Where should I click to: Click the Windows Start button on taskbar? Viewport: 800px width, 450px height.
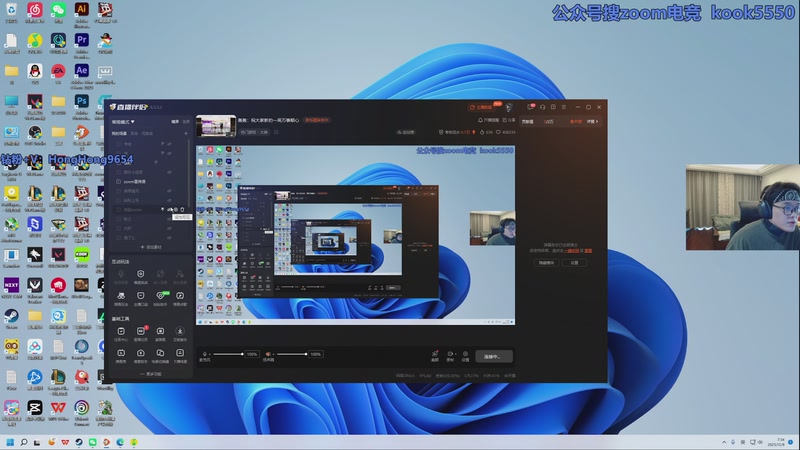pyautogui.click(x=11, y=441)
